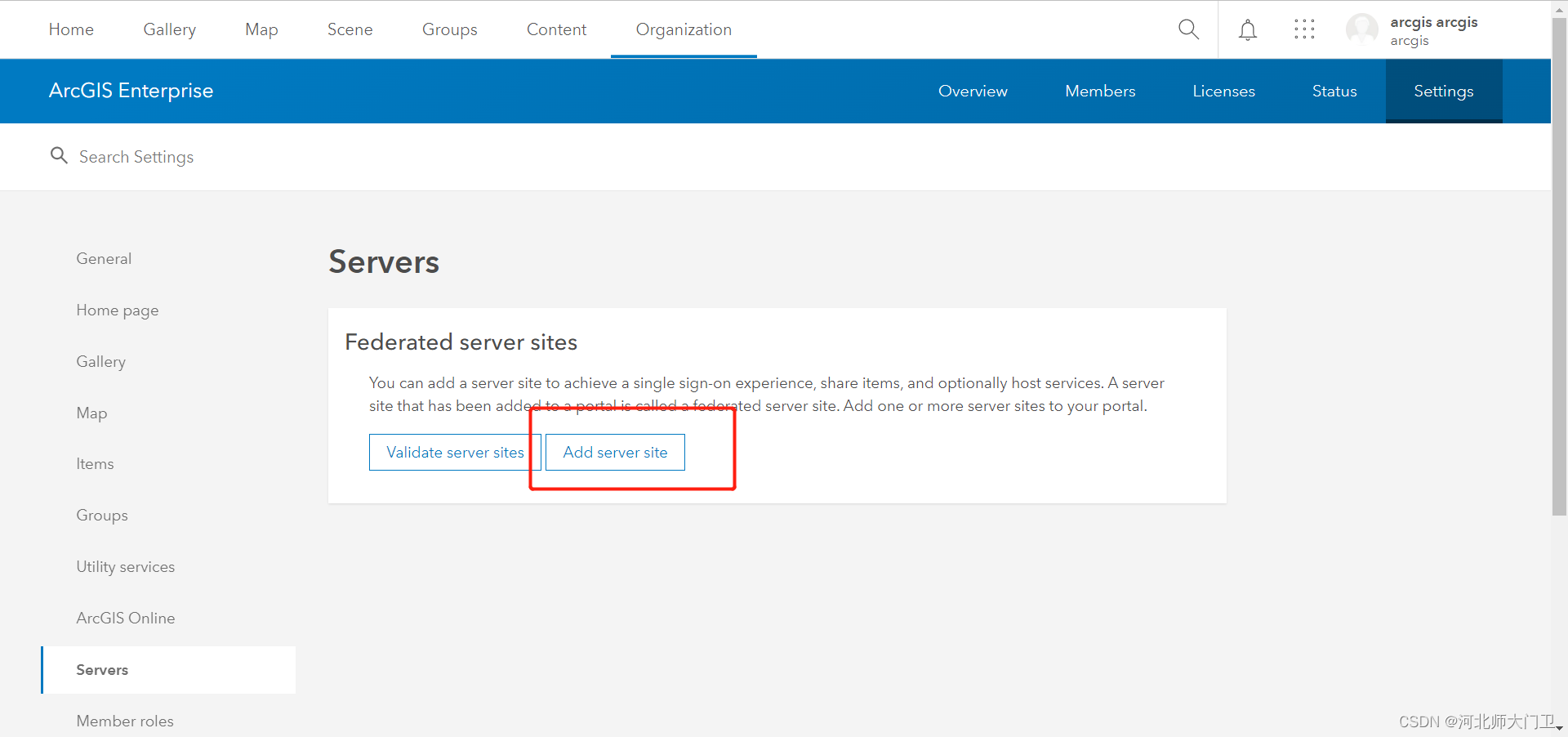Open Groups settings in the sidebar

pyautogui.click(x=102, y=515)
